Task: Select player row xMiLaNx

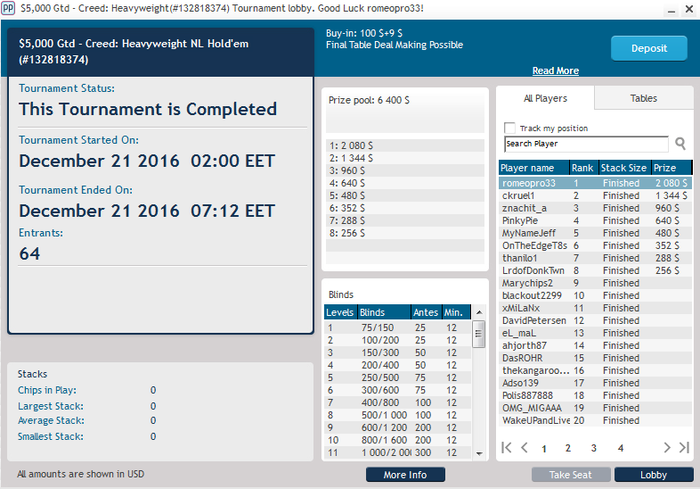Action: (595, 308)
